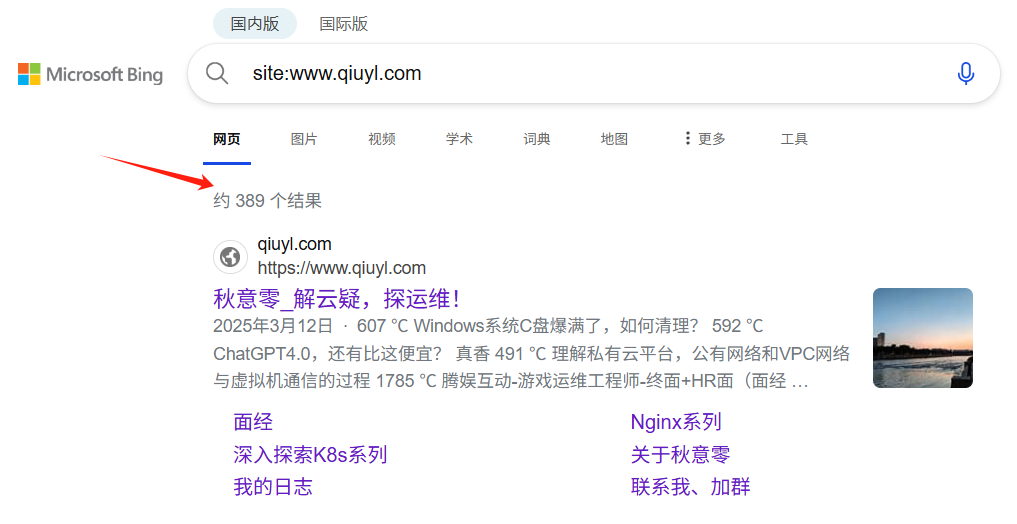Switch to 国际版 search
The width and height of the screenshot is (1017, 524).
[x=344, y=24]
